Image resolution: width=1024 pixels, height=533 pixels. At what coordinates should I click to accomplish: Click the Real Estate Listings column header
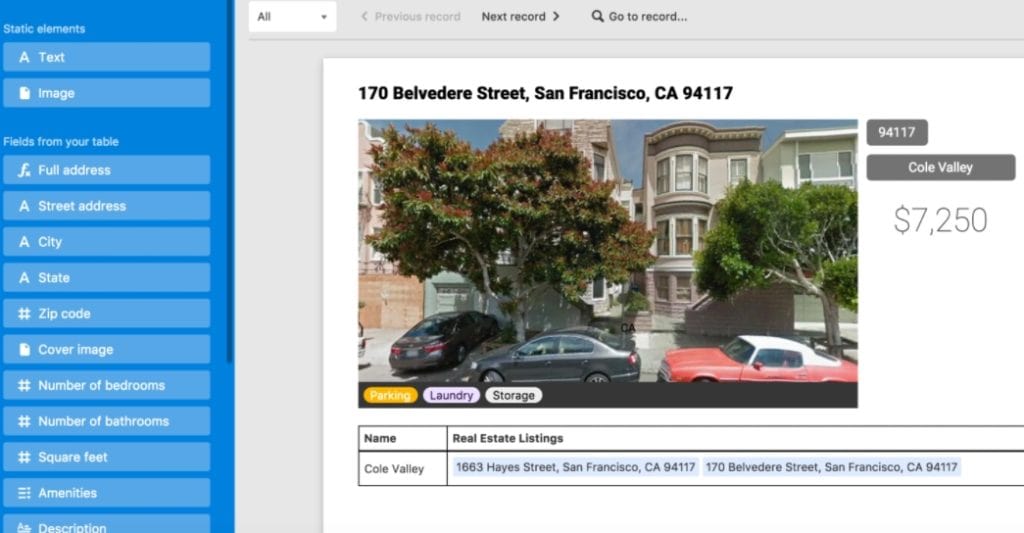[736, 438]
